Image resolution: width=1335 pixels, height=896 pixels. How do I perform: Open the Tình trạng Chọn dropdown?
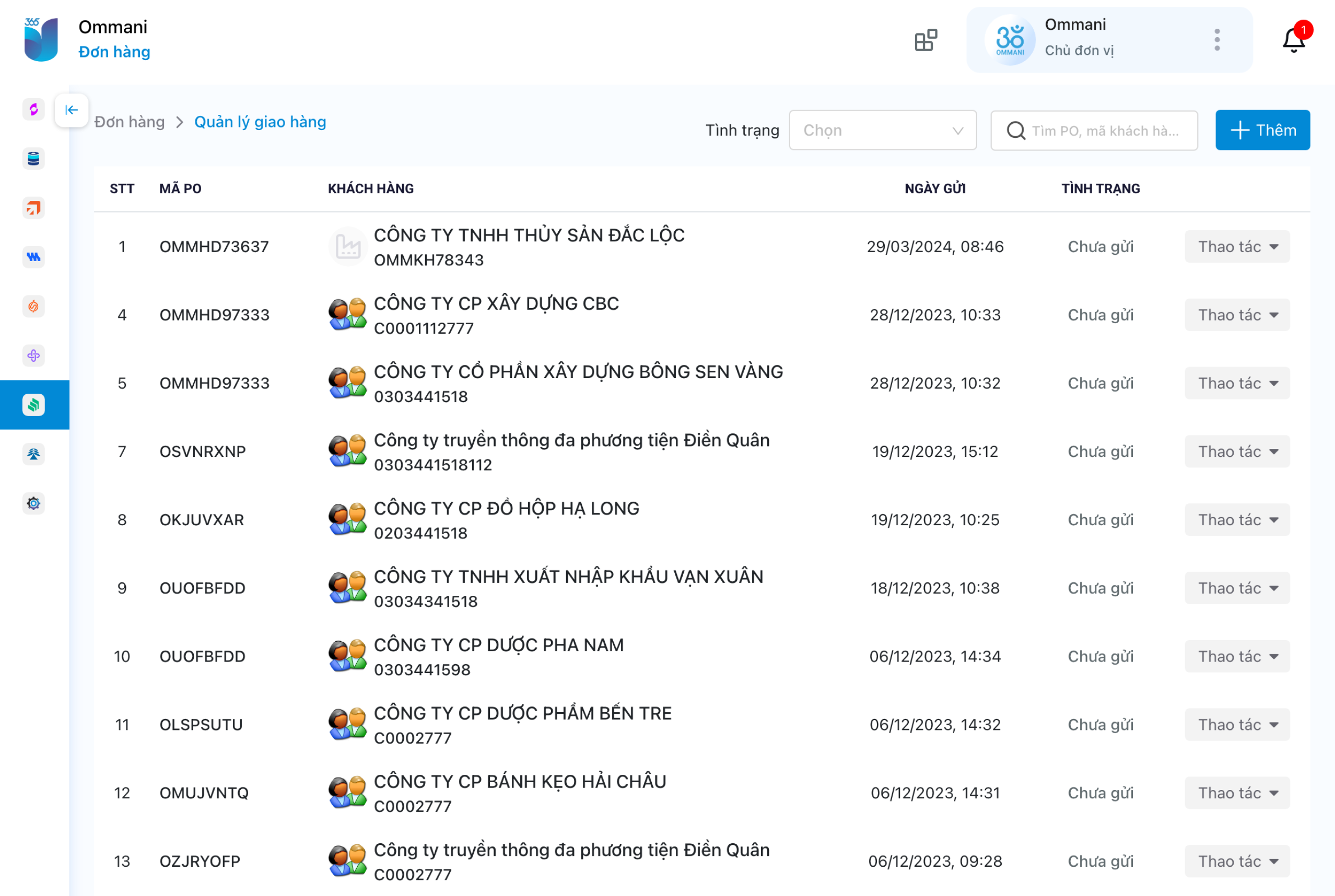tap(882, 131)
